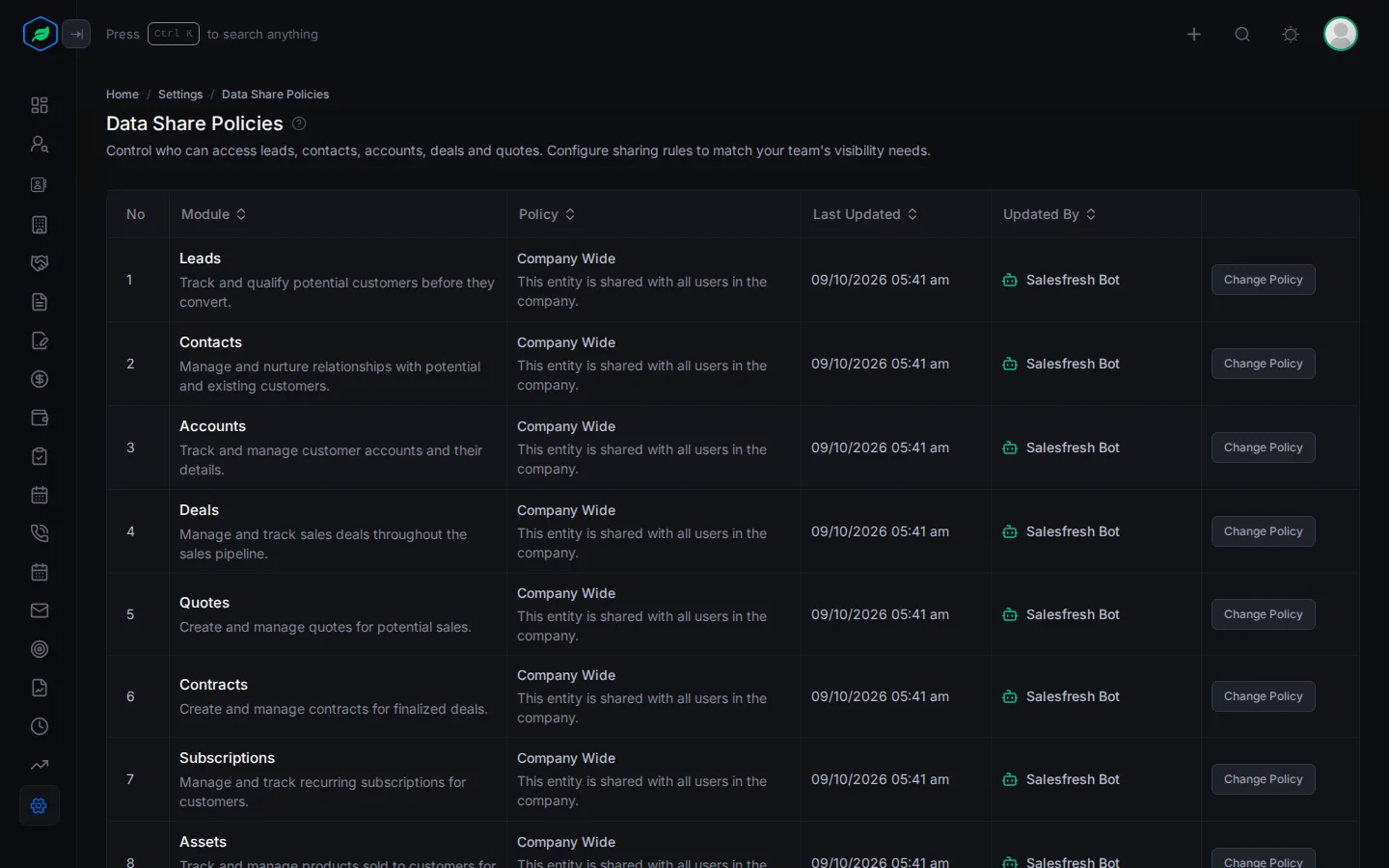Click the 'search anything' prompt field
The width and height of the screenshot is (1389, 868).
[212, 34]
